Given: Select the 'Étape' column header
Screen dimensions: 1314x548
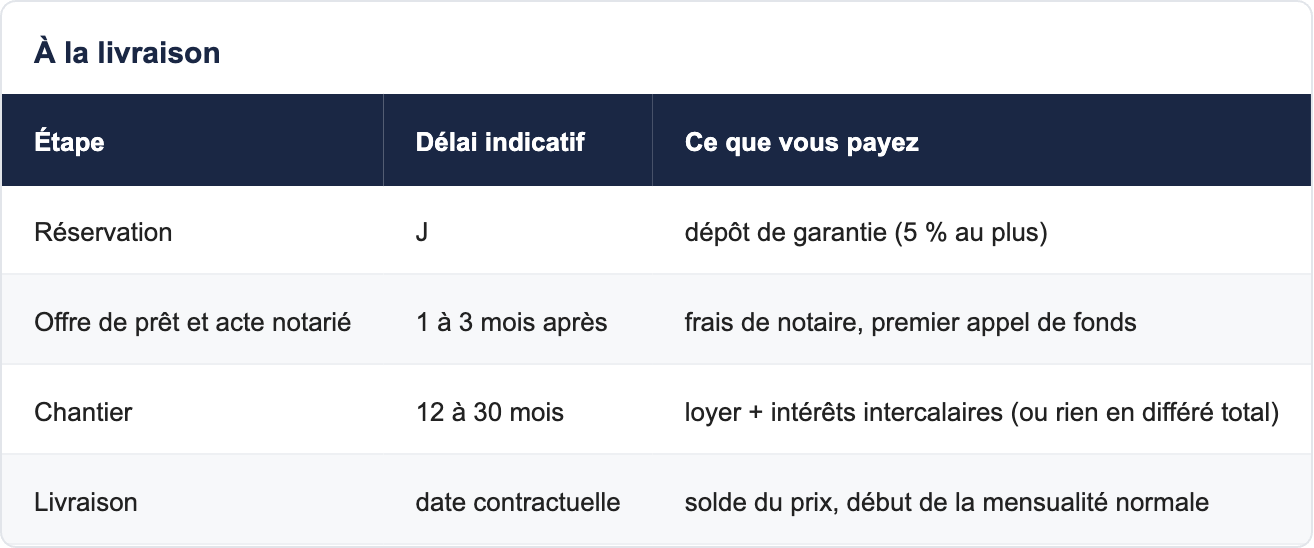Looking at the screenshot, I should [69, 142].
